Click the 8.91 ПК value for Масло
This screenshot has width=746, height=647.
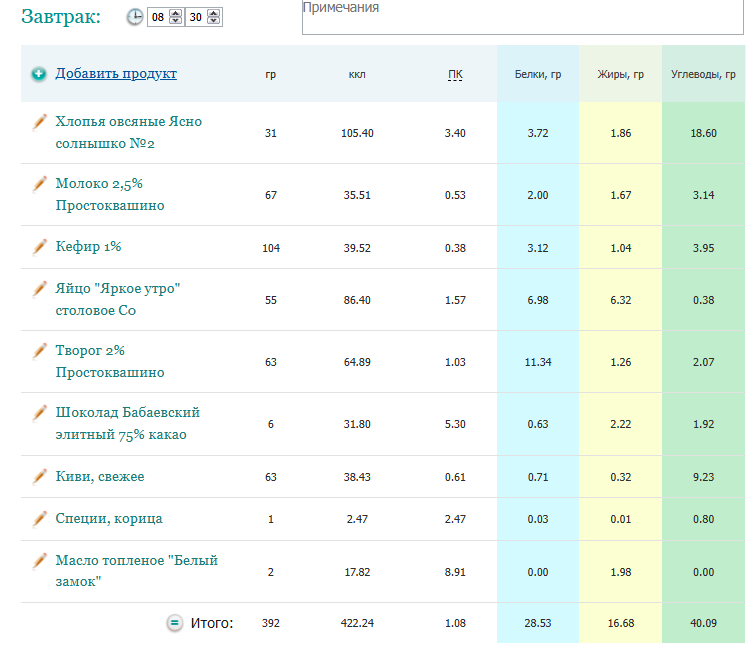coord(455,572)
